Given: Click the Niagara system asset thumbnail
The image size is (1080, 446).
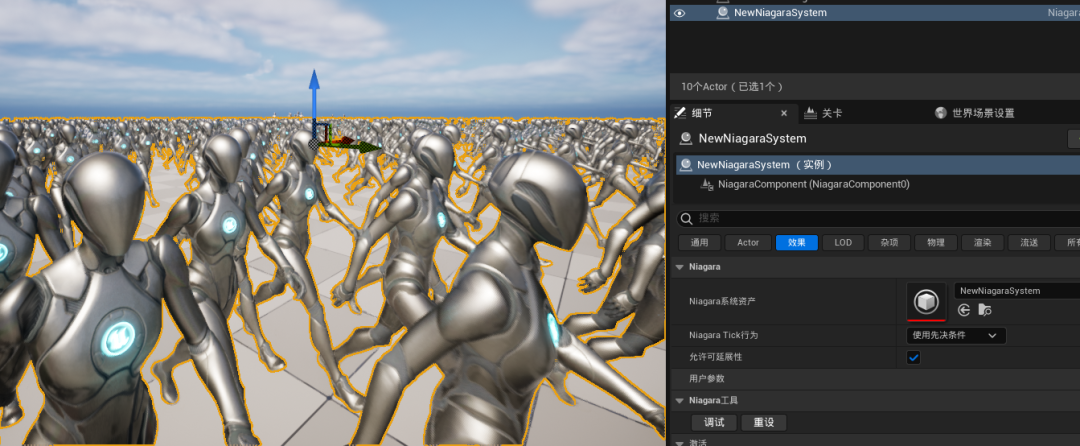Looking at the screenshot, I should click(x=926, y=301).
